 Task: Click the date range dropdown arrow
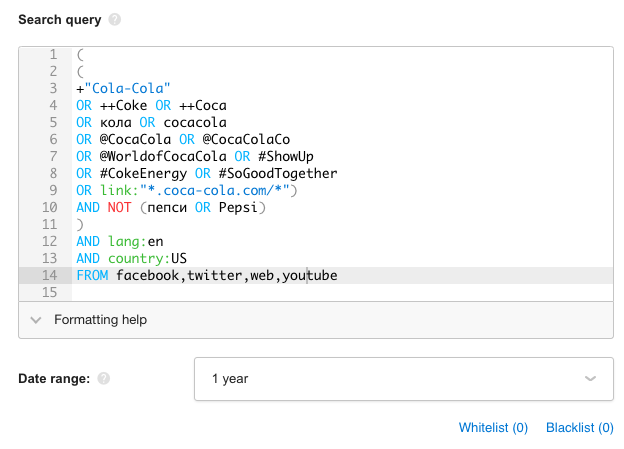click(590, 379)
